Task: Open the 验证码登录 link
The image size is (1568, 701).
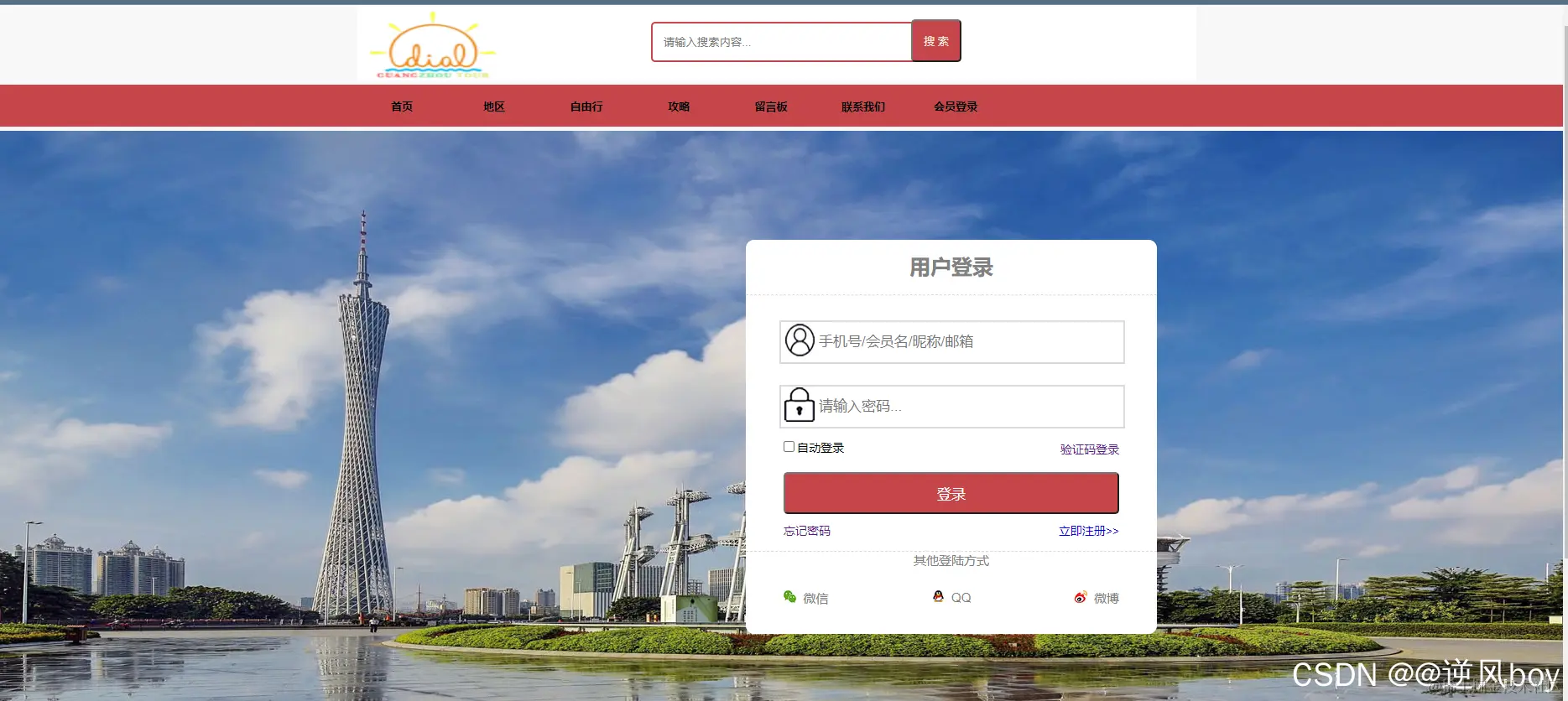Action: pos(1089,449)
